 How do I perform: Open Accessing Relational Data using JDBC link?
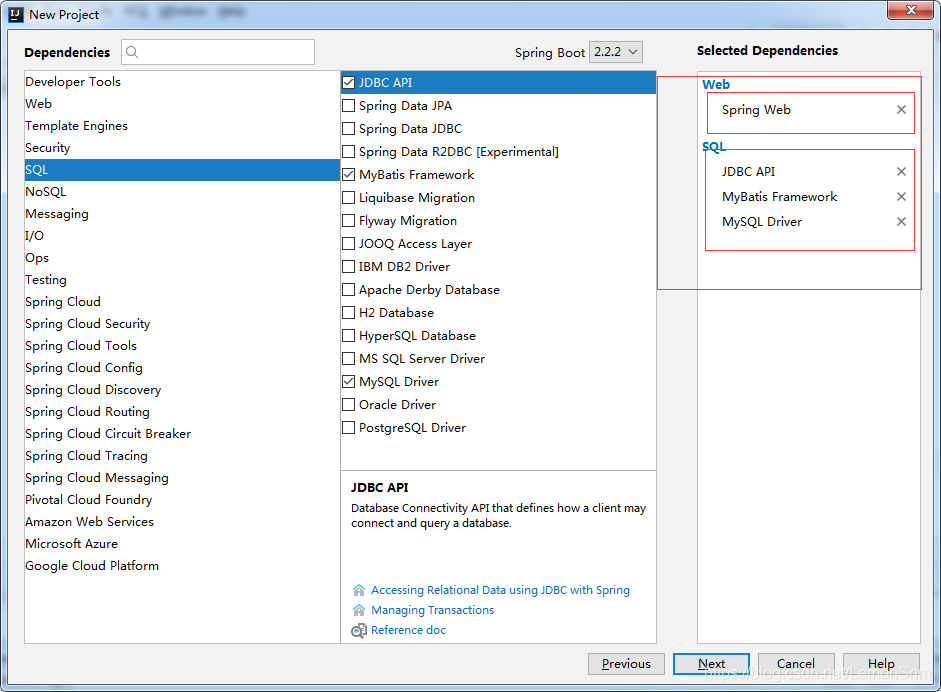[500, 590]
